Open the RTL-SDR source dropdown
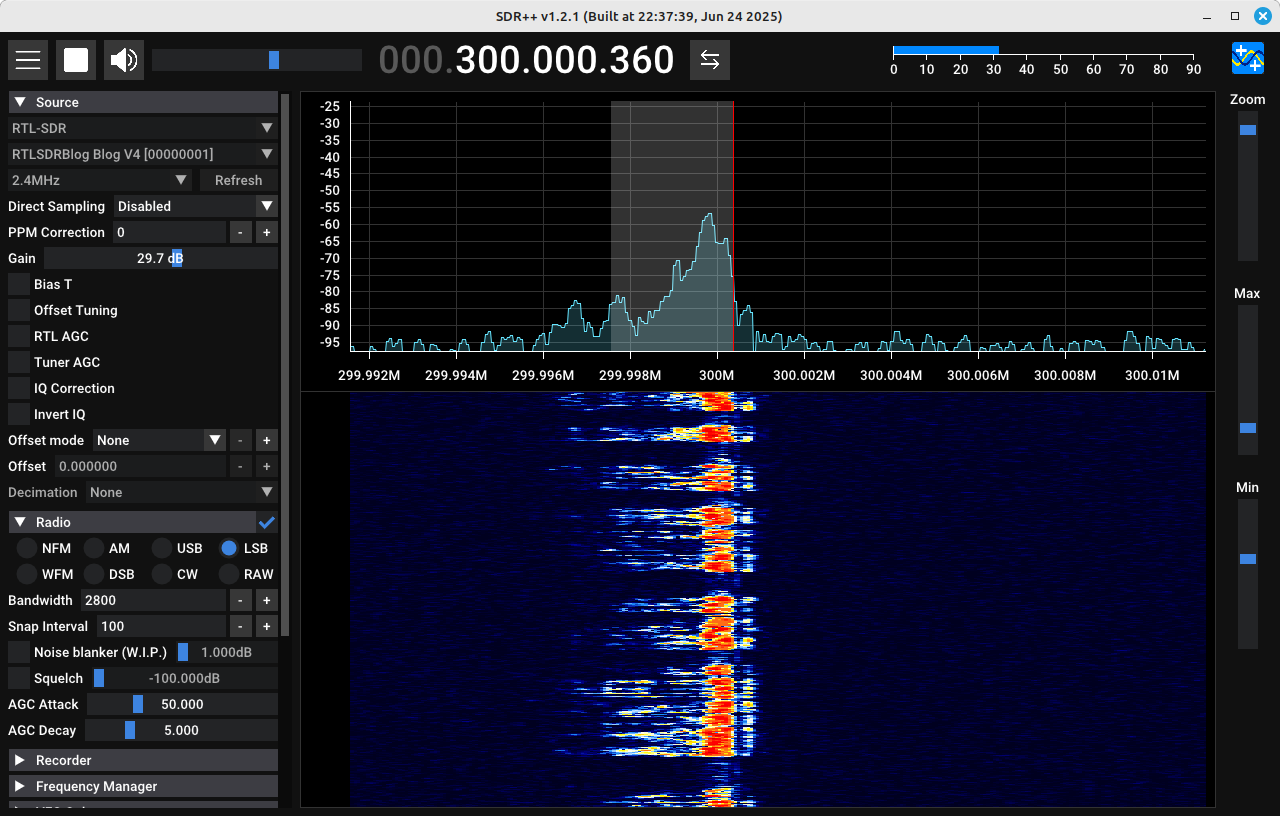Image resolution: width=1280 pixels, height=816 pixels. pyautogui.click(x=143, y=128)
